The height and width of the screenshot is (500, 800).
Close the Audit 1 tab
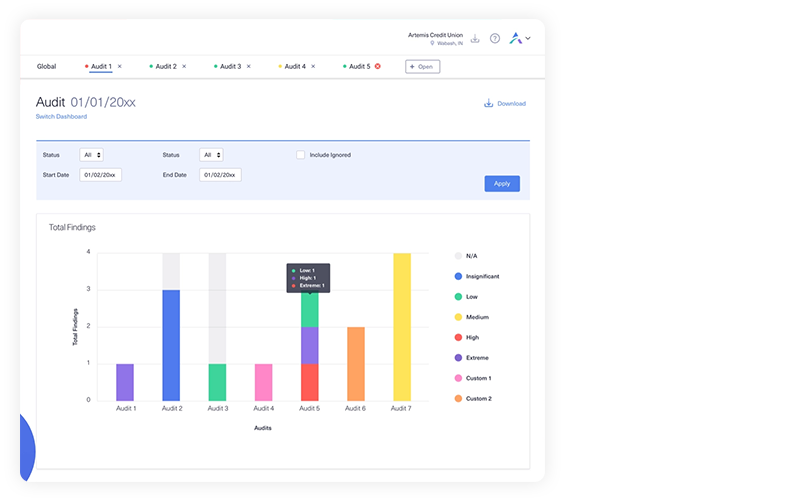pos(120,66)
